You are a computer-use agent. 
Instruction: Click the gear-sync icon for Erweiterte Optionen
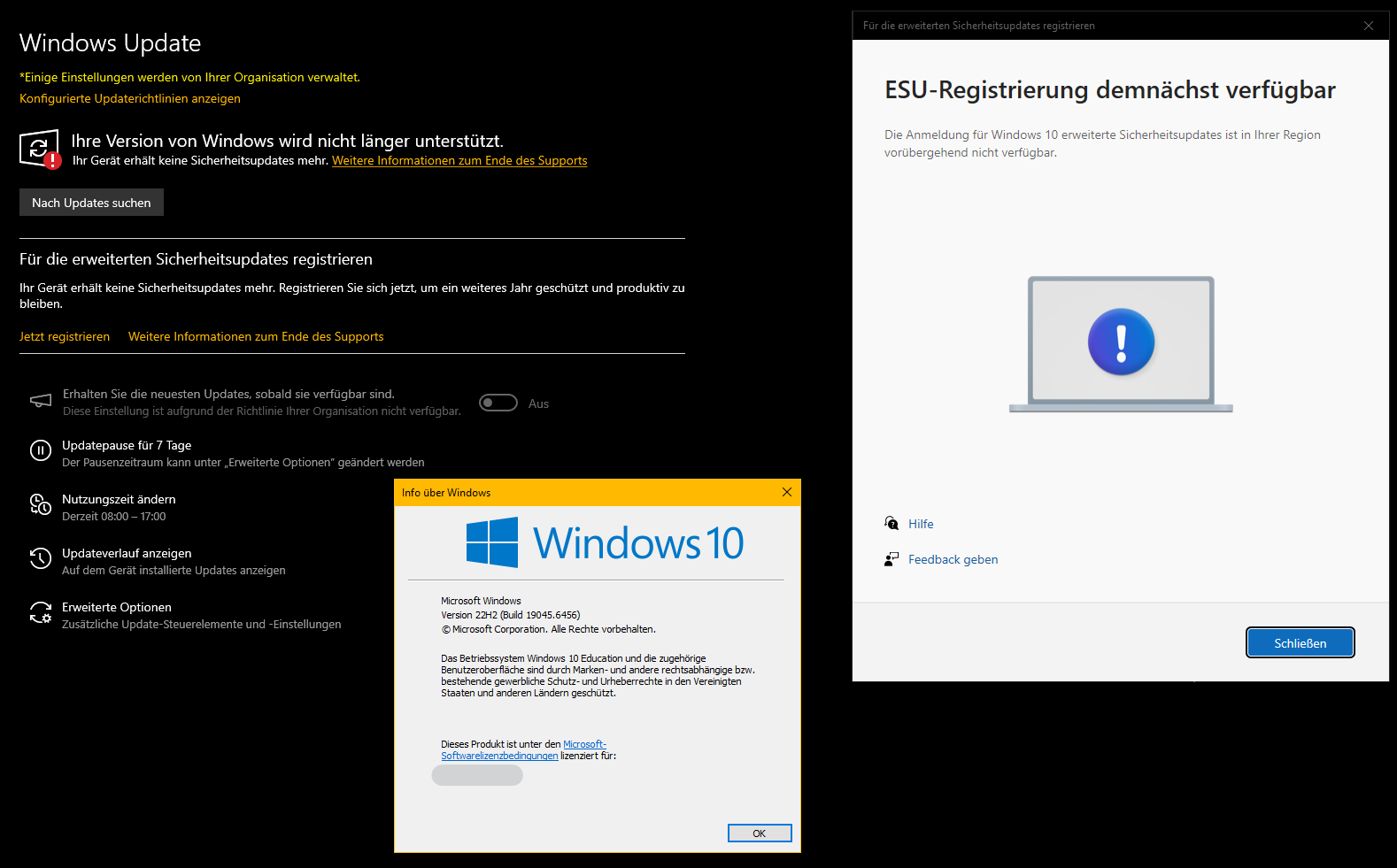(x=41, y=612)
